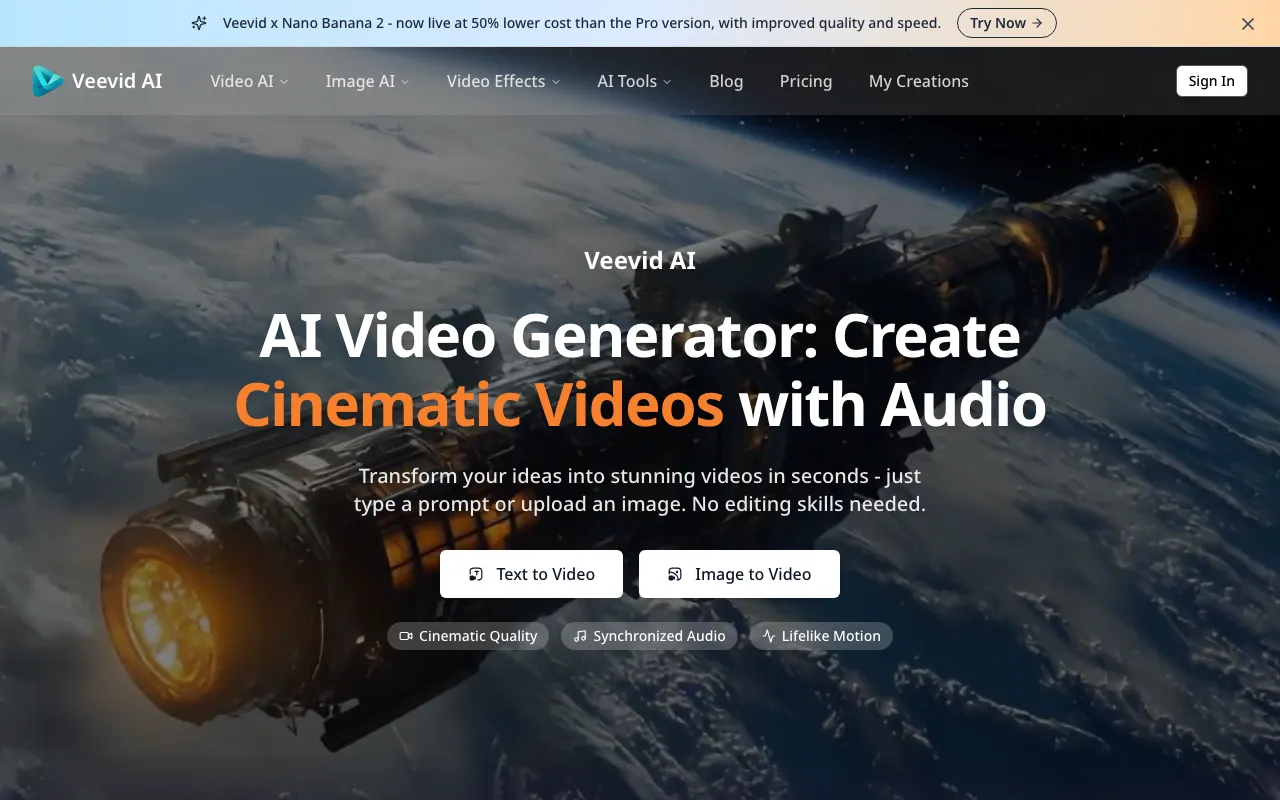Go to the Blog page

click(x=726, y=81)
